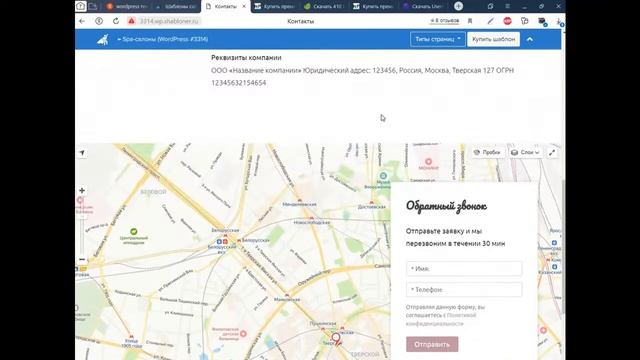Open the Yandex account icon beside back arrow
640x360 pixels.
pos(99,21)
